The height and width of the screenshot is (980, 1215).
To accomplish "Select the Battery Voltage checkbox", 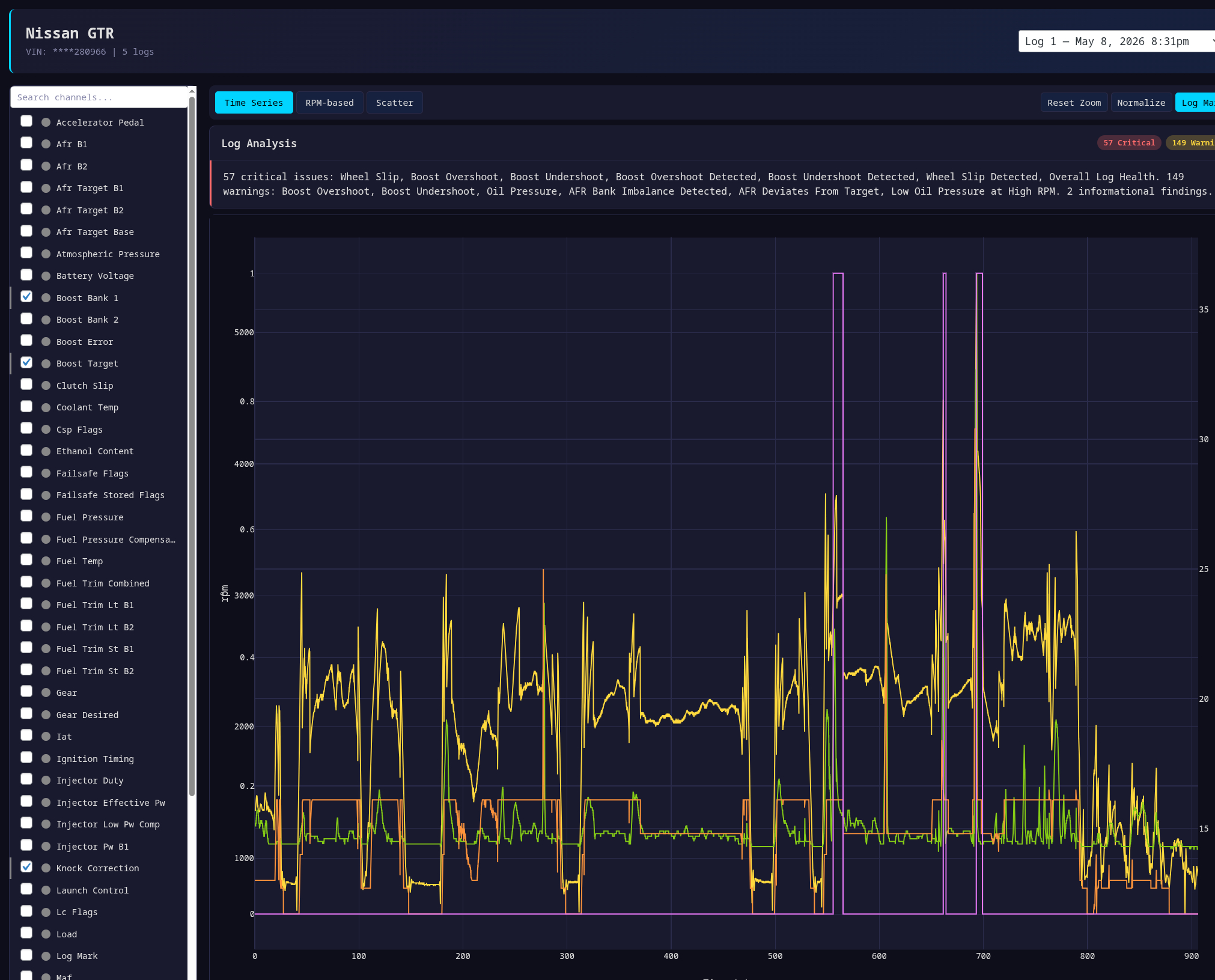I will [26, 275].
